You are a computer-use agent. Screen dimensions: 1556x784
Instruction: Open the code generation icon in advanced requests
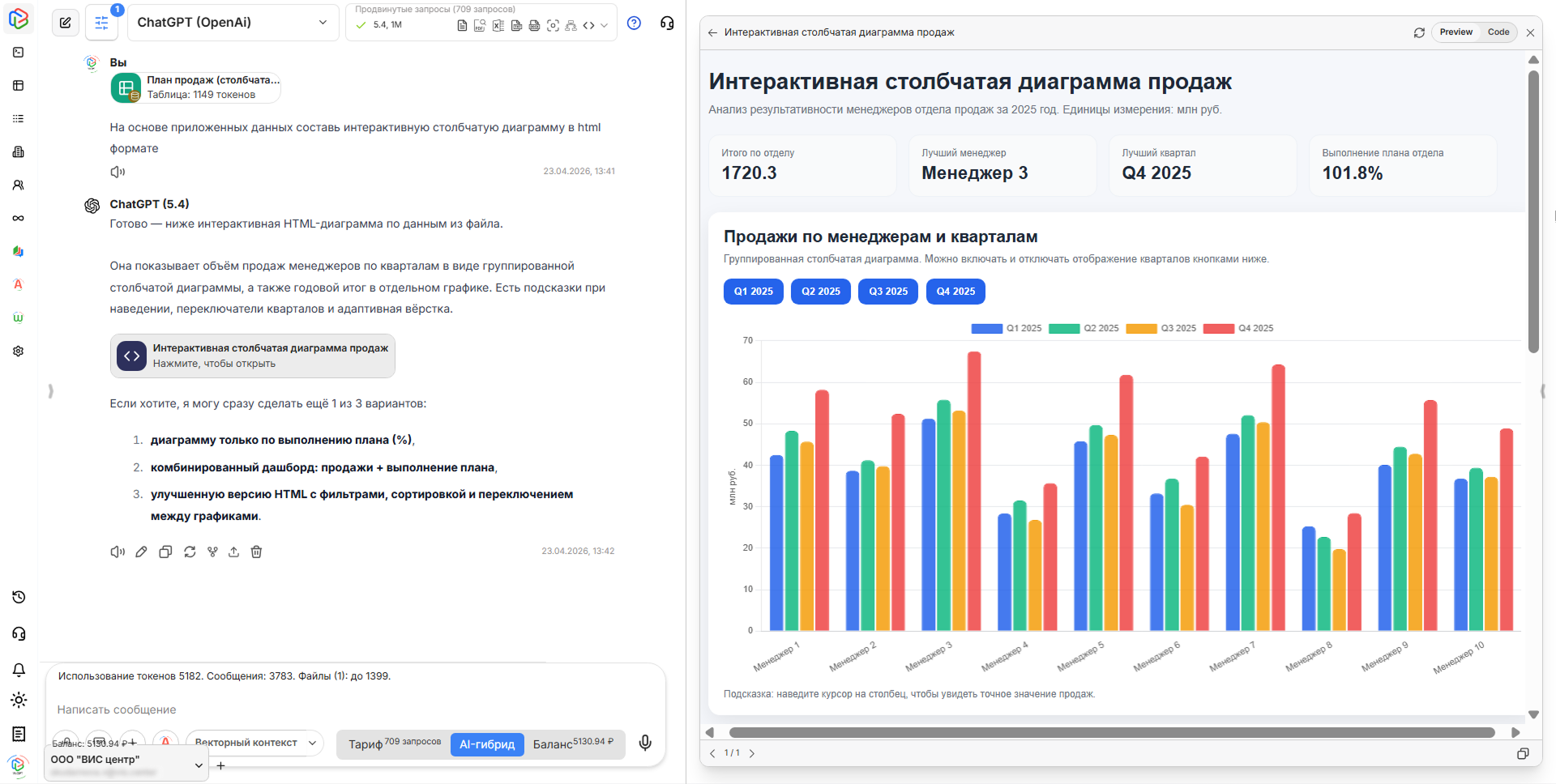589,25
